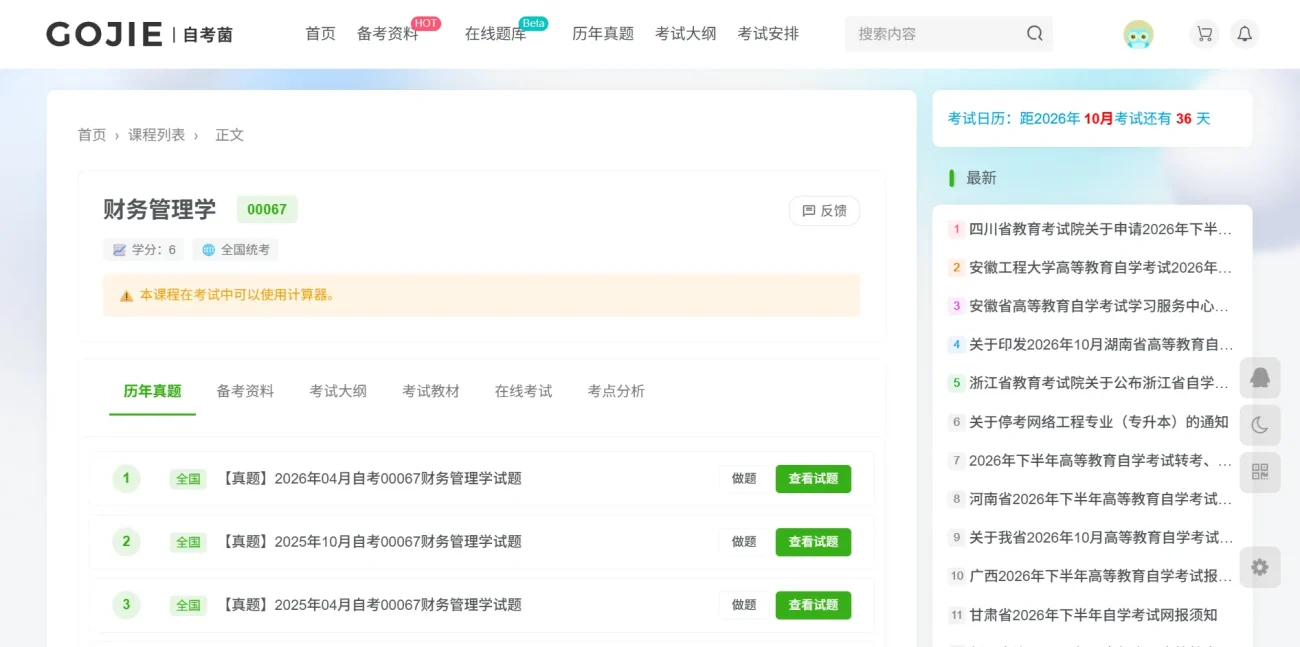This screenshot has height=647, width=1300.
Task: Open news item 甘肃省2026年下半年自学考试网报须知
Action: coord(1093,615)
